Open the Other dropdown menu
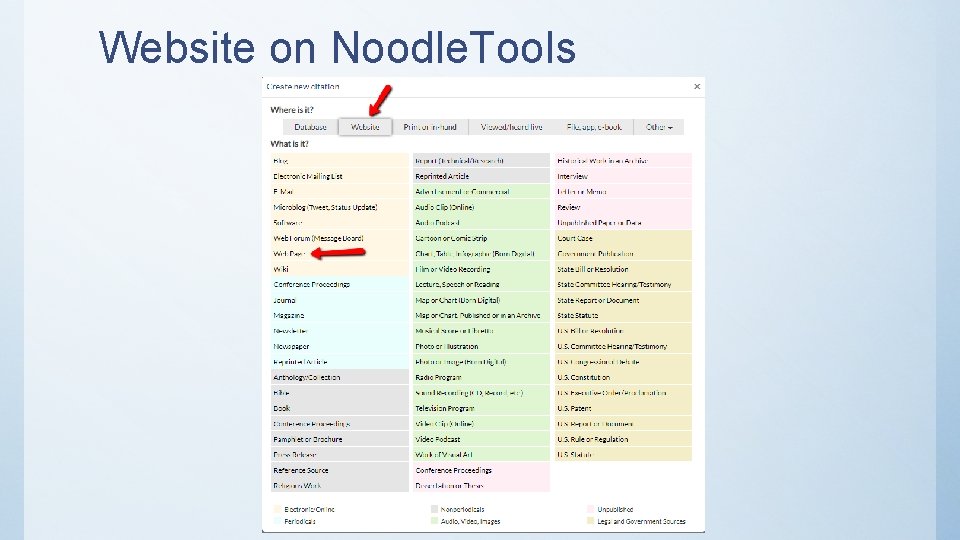The image size is (960, 540). pyautogui.click(x=659, y=127)
